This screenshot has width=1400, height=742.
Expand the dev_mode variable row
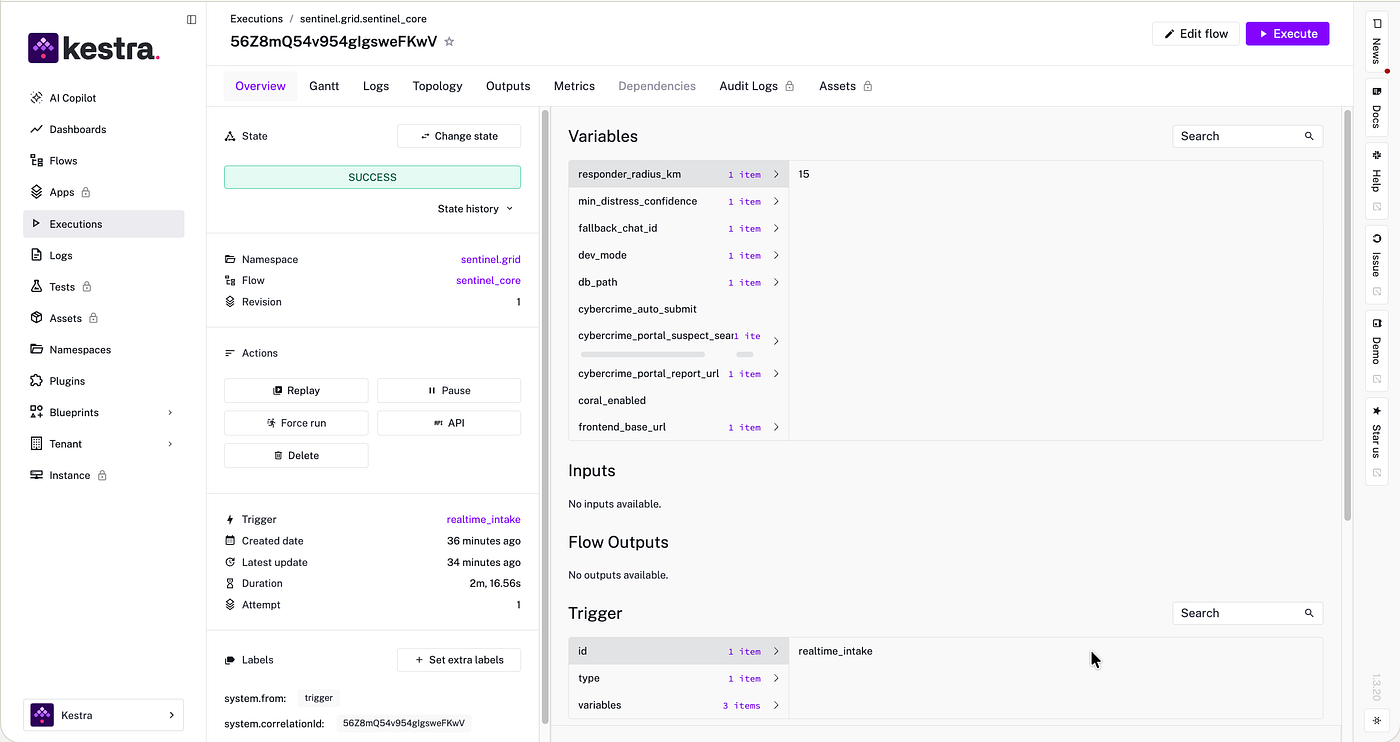[679, 255]
